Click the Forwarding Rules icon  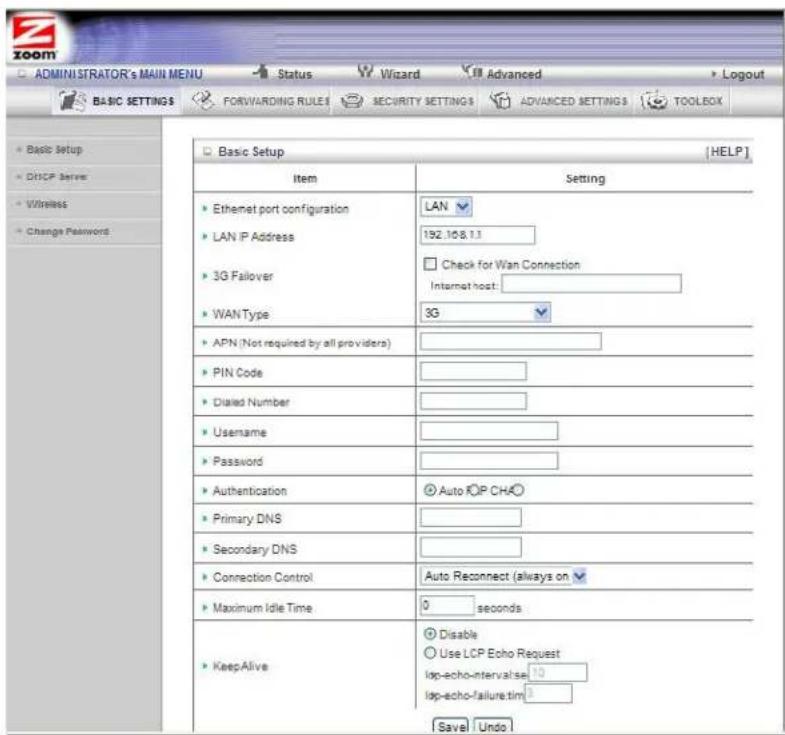point(203,100)
